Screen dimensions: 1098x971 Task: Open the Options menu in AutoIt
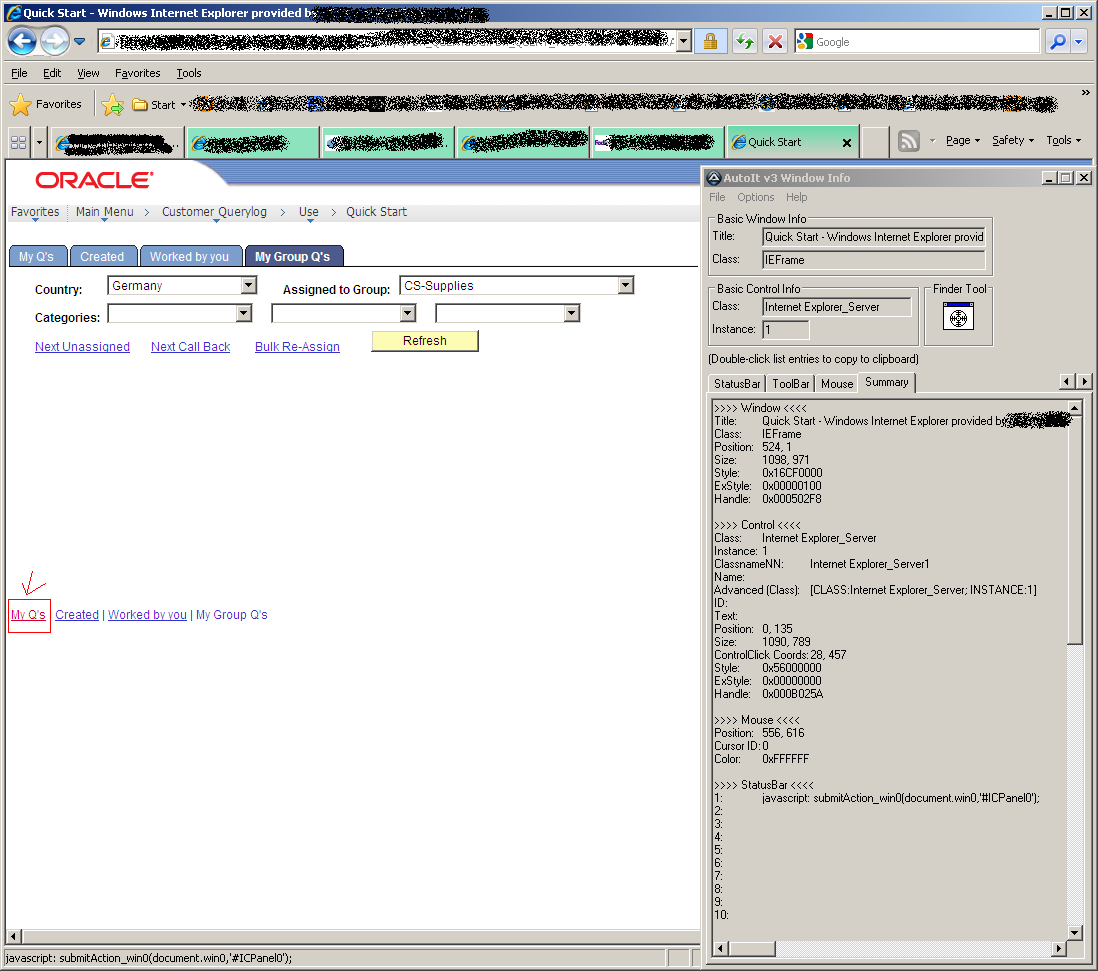click(755, 197)
